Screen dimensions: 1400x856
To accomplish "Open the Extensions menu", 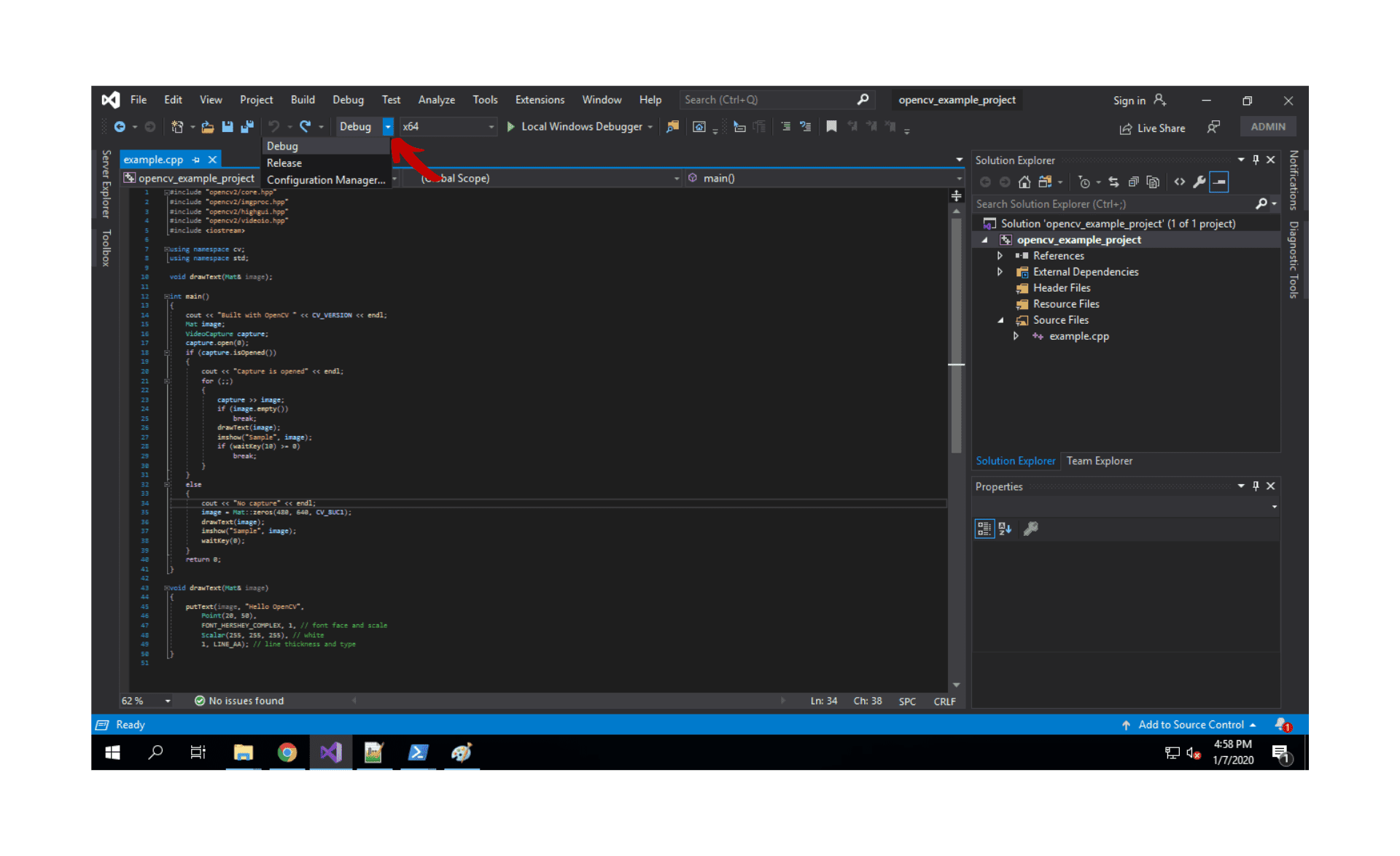I will click(x=540, y=100).
